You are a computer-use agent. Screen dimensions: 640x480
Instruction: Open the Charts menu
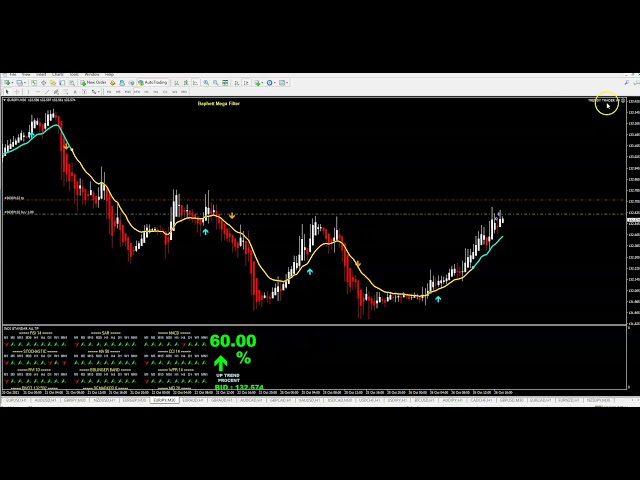point(57,74)
